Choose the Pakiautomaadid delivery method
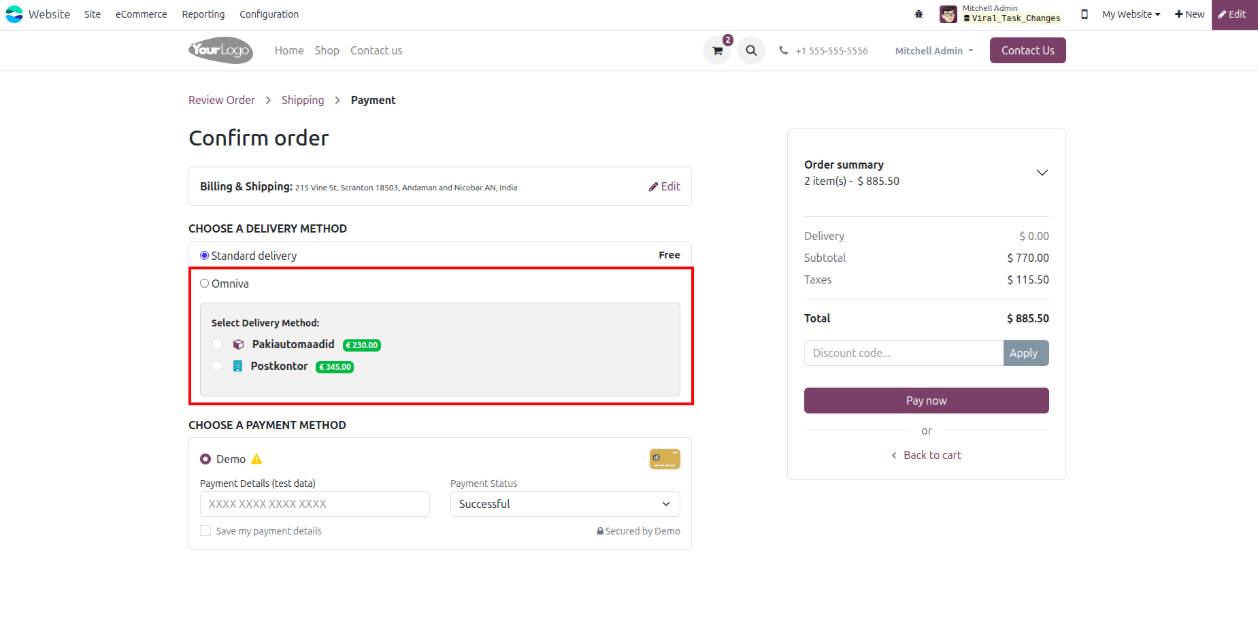The width and height of the screenshot is (1258, 629). [x=217, y=344]
